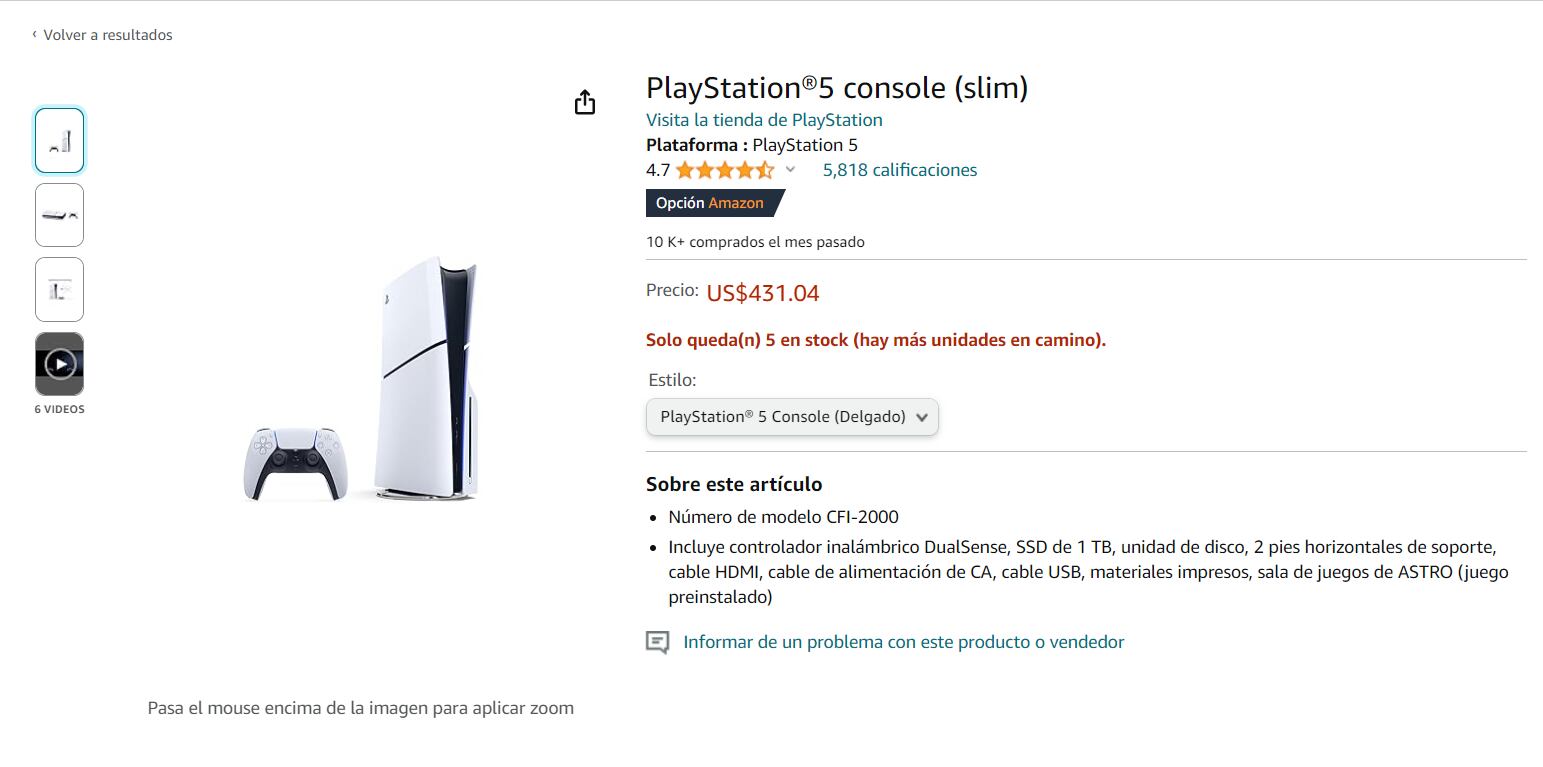Viewport: 1543px width, 767px height.
Task: Click the main PlayStation 5 product image
Action: point(361,380)
